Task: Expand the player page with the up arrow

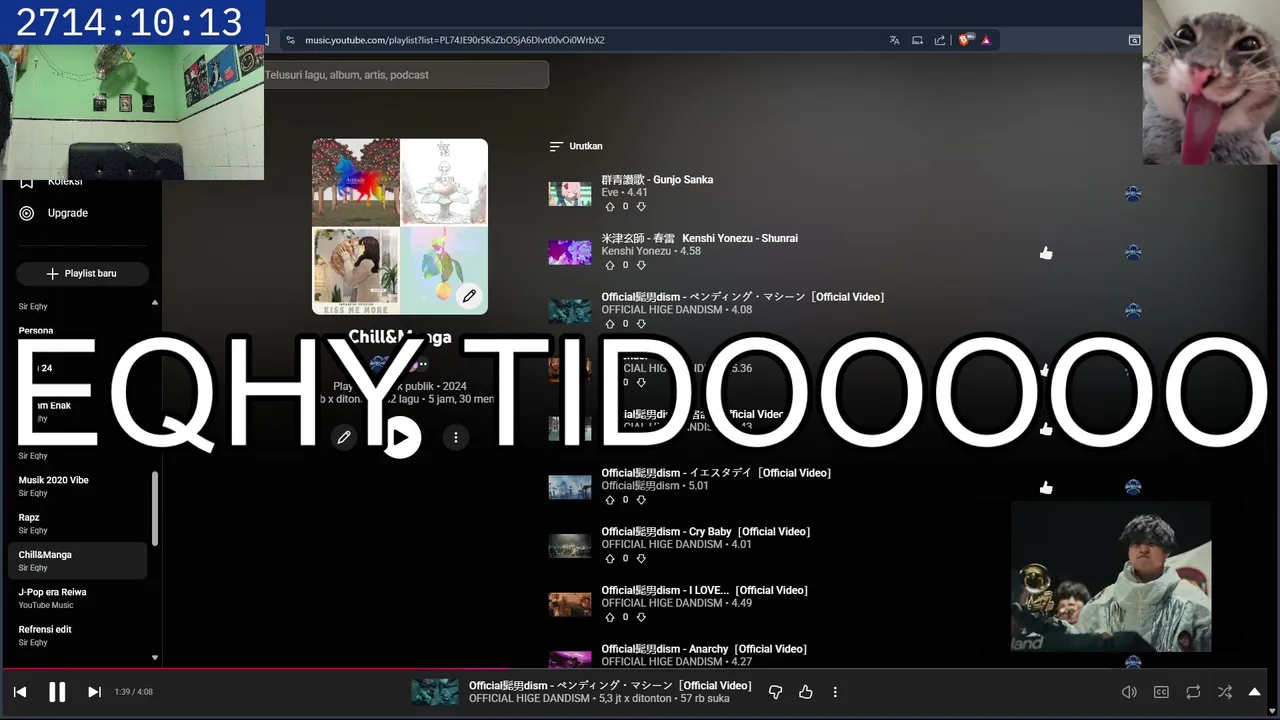Action: 1255,692
